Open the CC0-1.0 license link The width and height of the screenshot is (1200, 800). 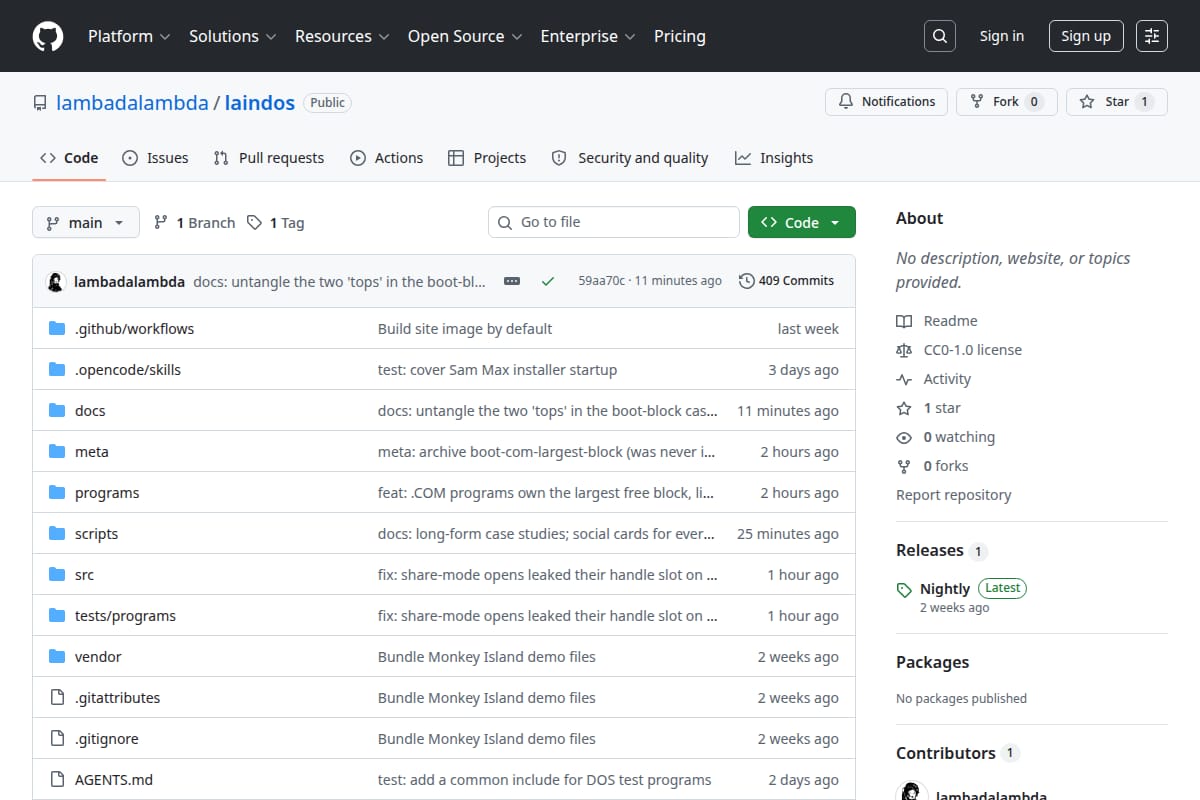972,350
